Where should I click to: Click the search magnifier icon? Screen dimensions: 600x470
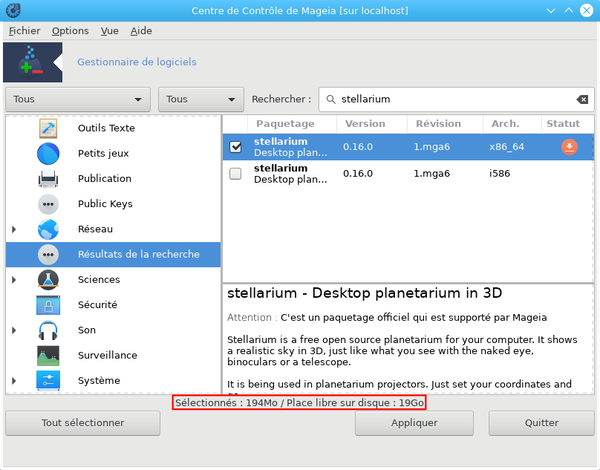331,100
